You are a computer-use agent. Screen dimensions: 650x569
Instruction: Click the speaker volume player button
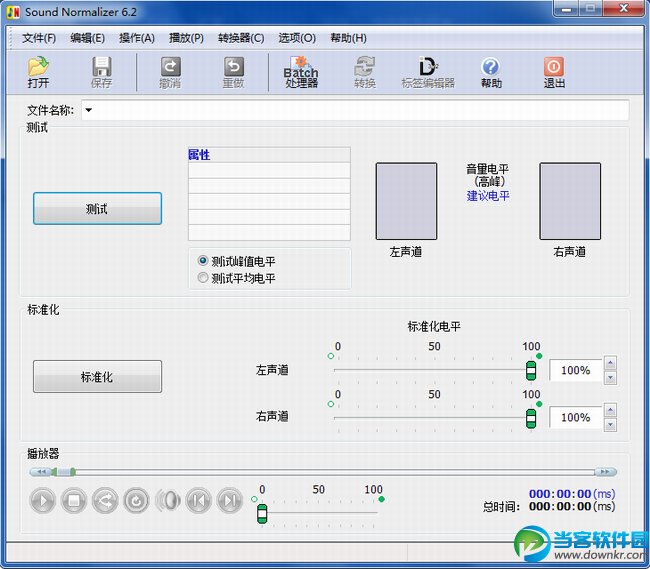click(x=167, y=501)
